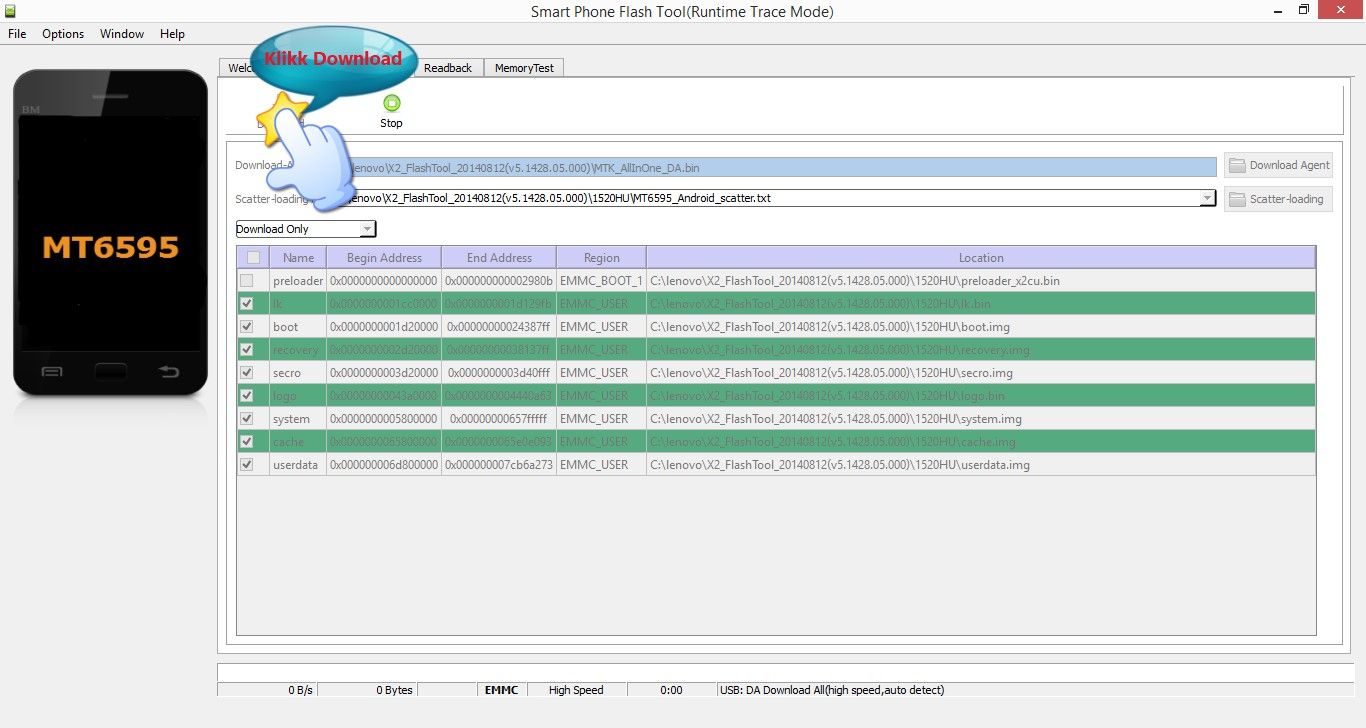Image resolution: width=1366 pixels, height=728 pixels.
Task: Click the End Address column header
Action: point(499,257)
